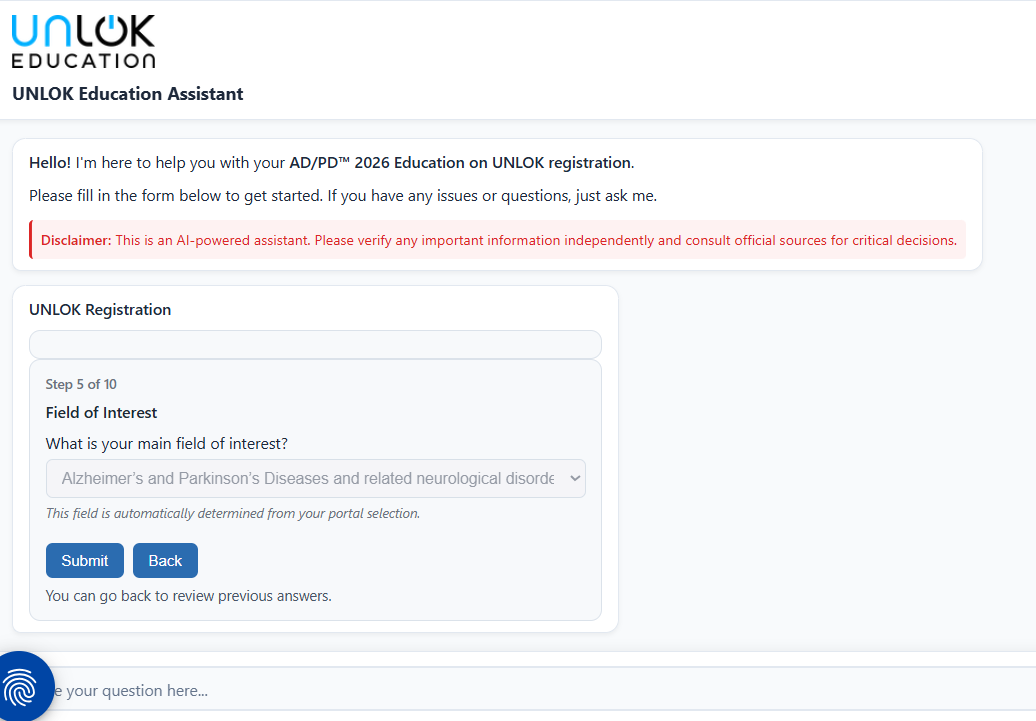Go Back to the previous step
1036x721 pixels.
coord(165,561)
